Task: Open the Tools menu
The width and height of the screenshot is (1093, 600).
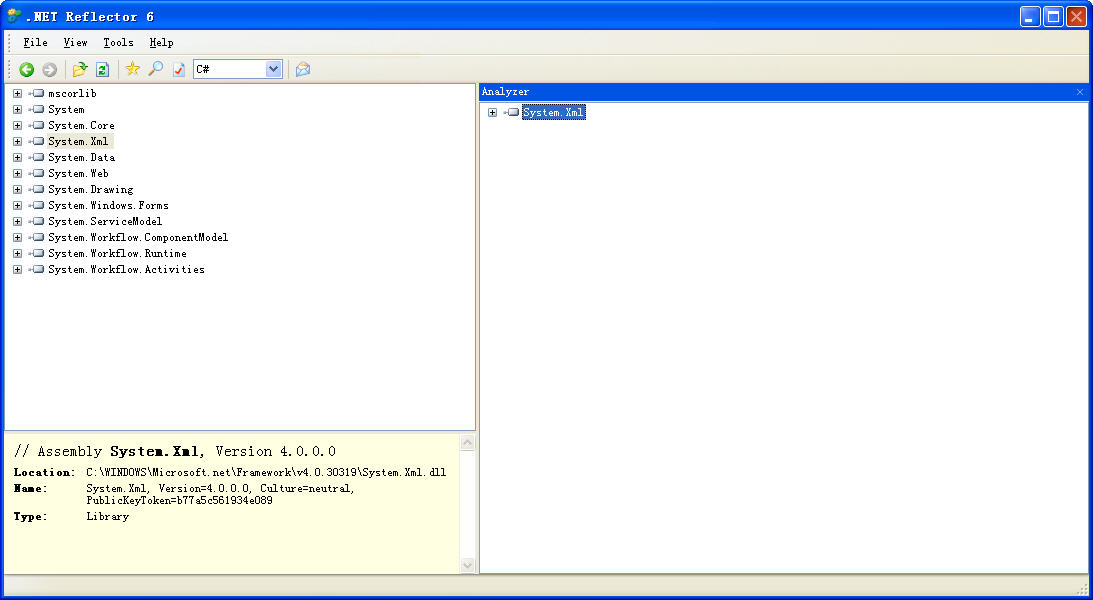Action: (118, 43)
